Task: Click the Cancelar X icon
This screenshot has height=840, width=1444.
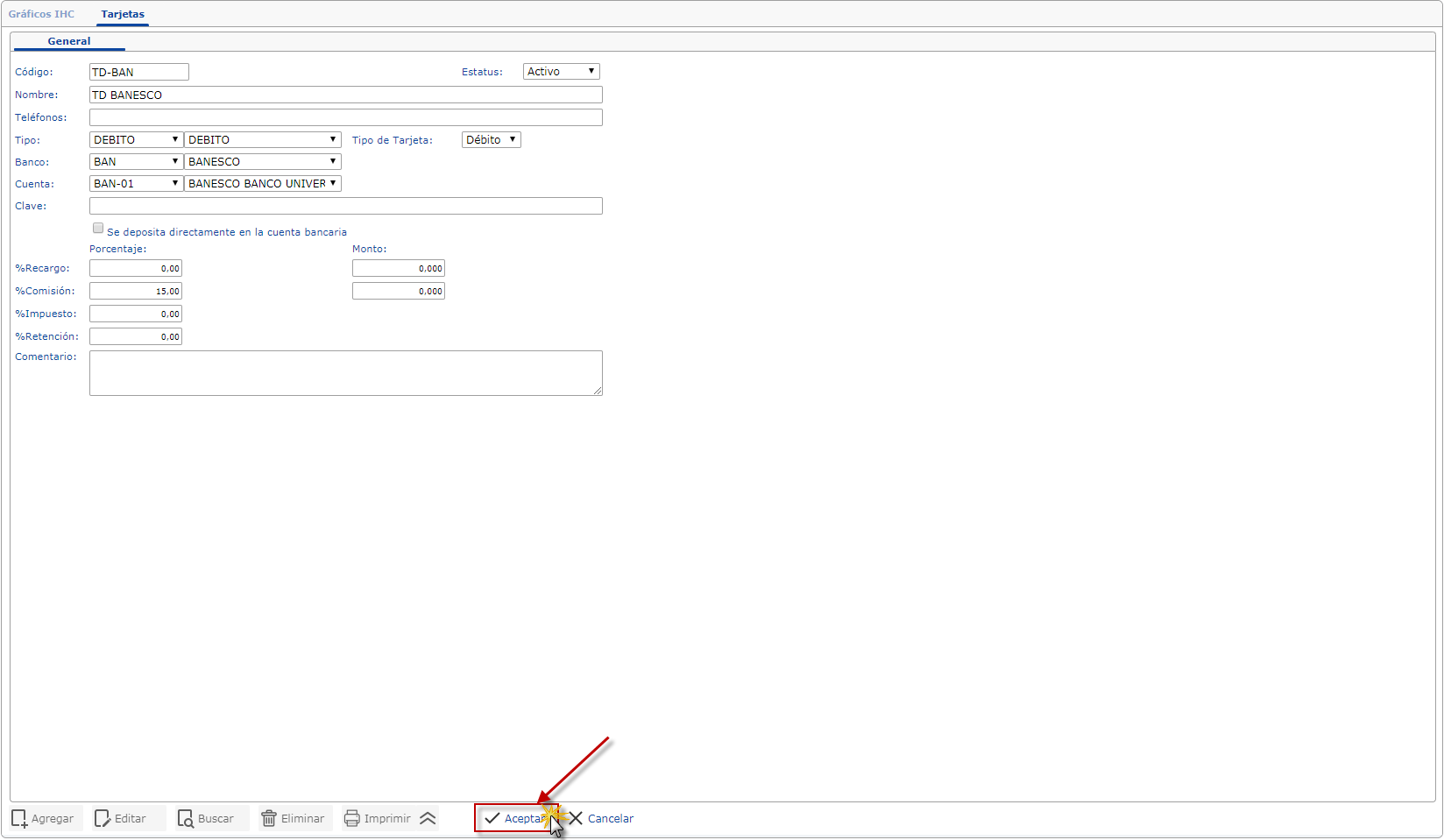Action: point(576,819)
